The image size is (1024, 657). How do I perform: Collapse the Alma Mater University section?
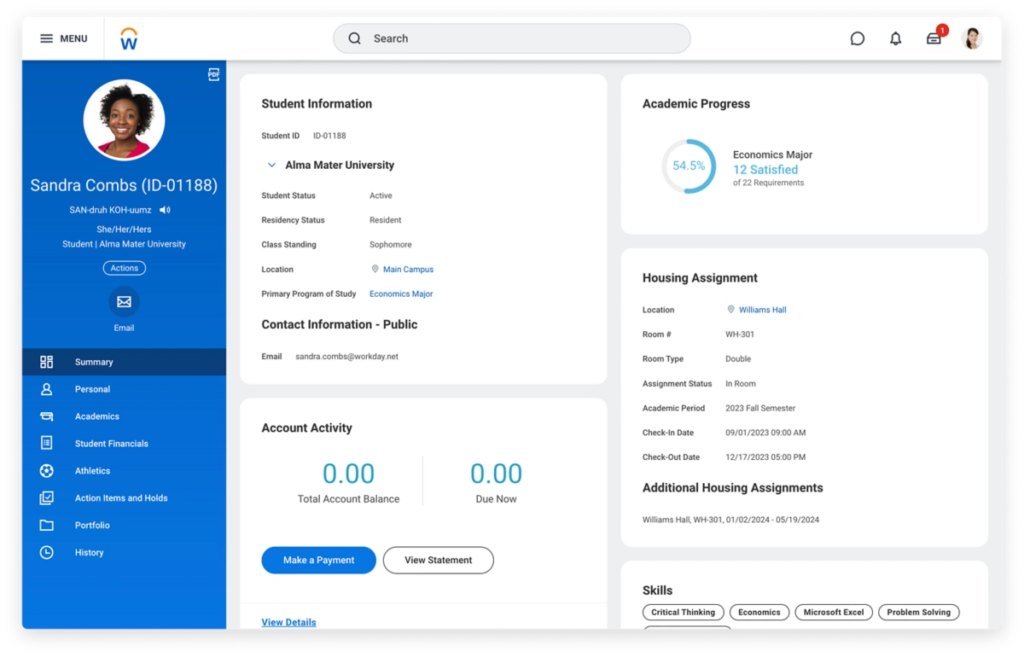point(271,164)
